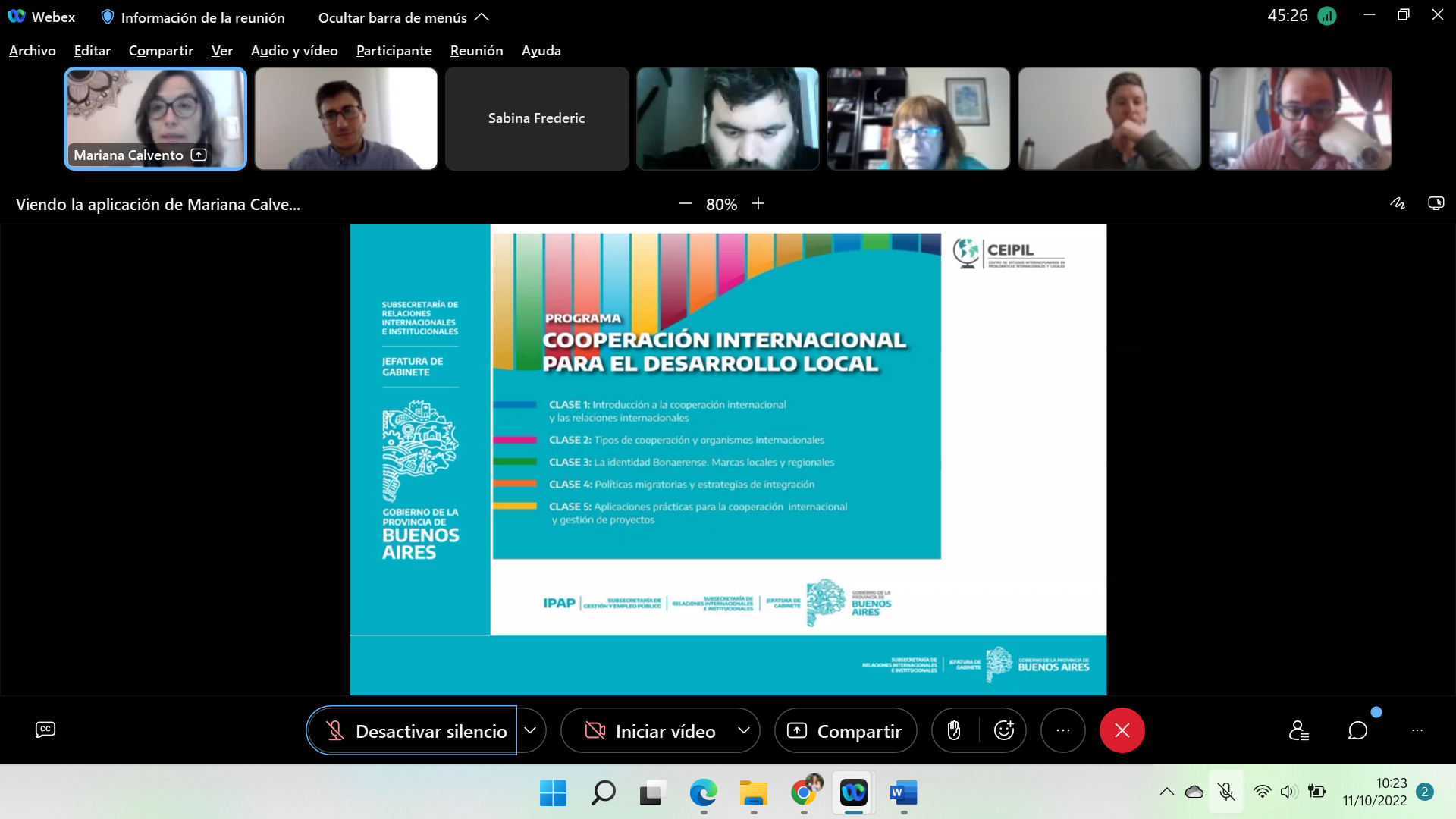Expand audio options arrow beside Desactivar silencio
The width and height of the screenshot is (1456, 819).
531,730
